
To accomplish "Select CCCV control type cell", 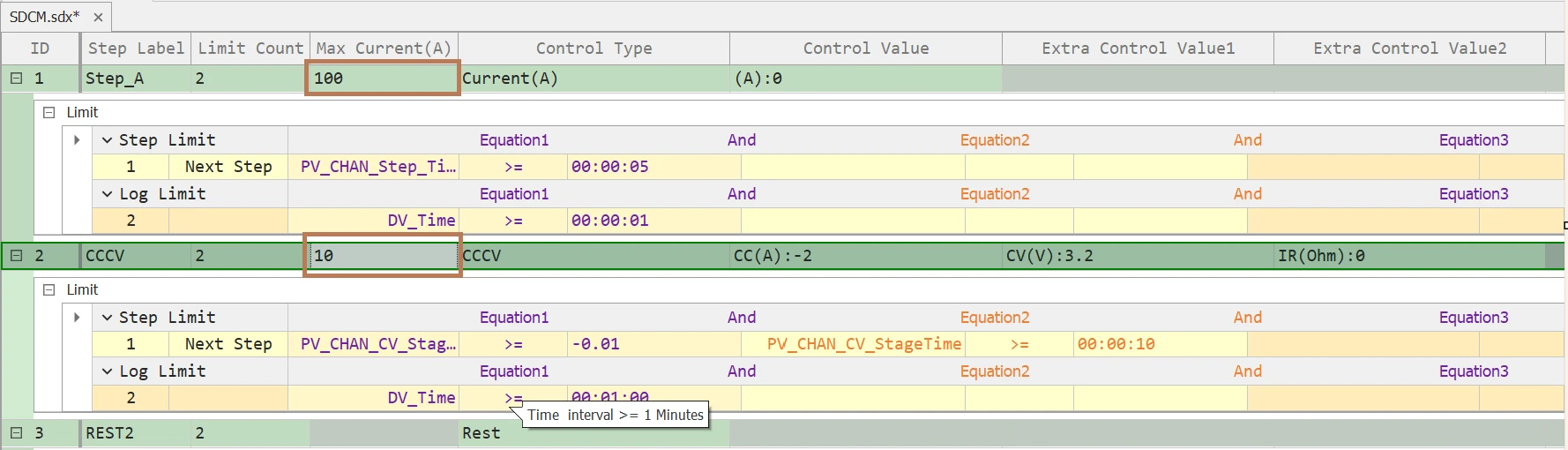I will [x=594, y=256].
